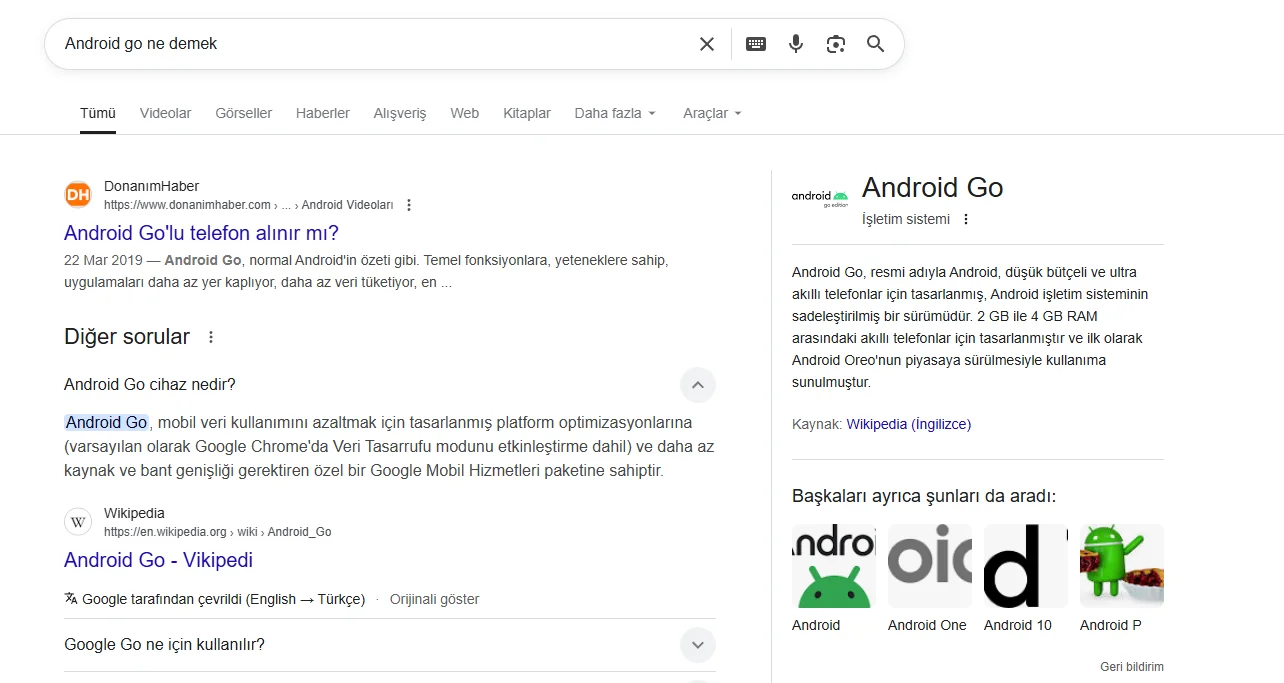
Task: Click the Başkaları ayrıca şunları da aradı heading
Action: (924, 496)
